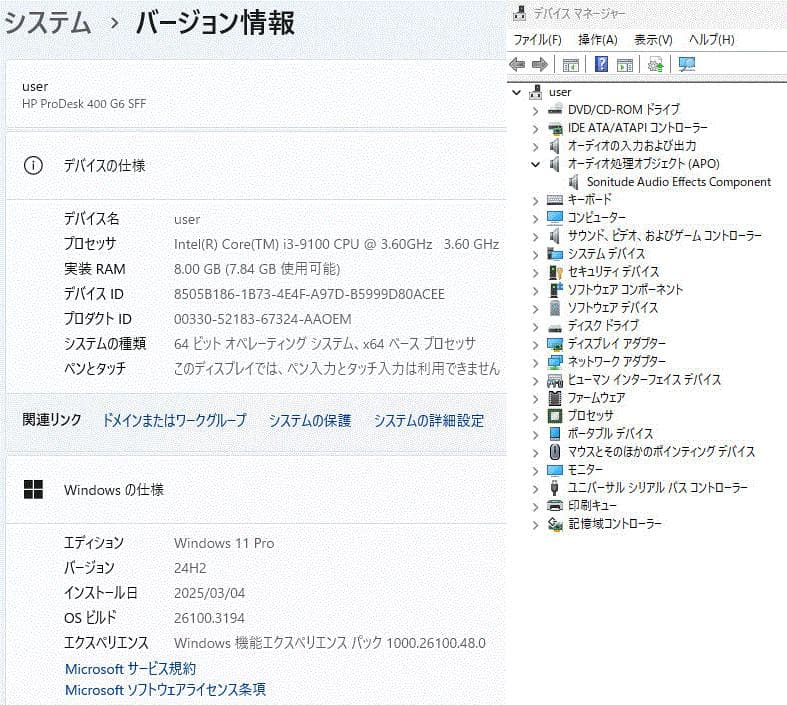787x705 pixels.
Task: Click the Sonitude Audio Effects Component icon
Action: [574, 182]
